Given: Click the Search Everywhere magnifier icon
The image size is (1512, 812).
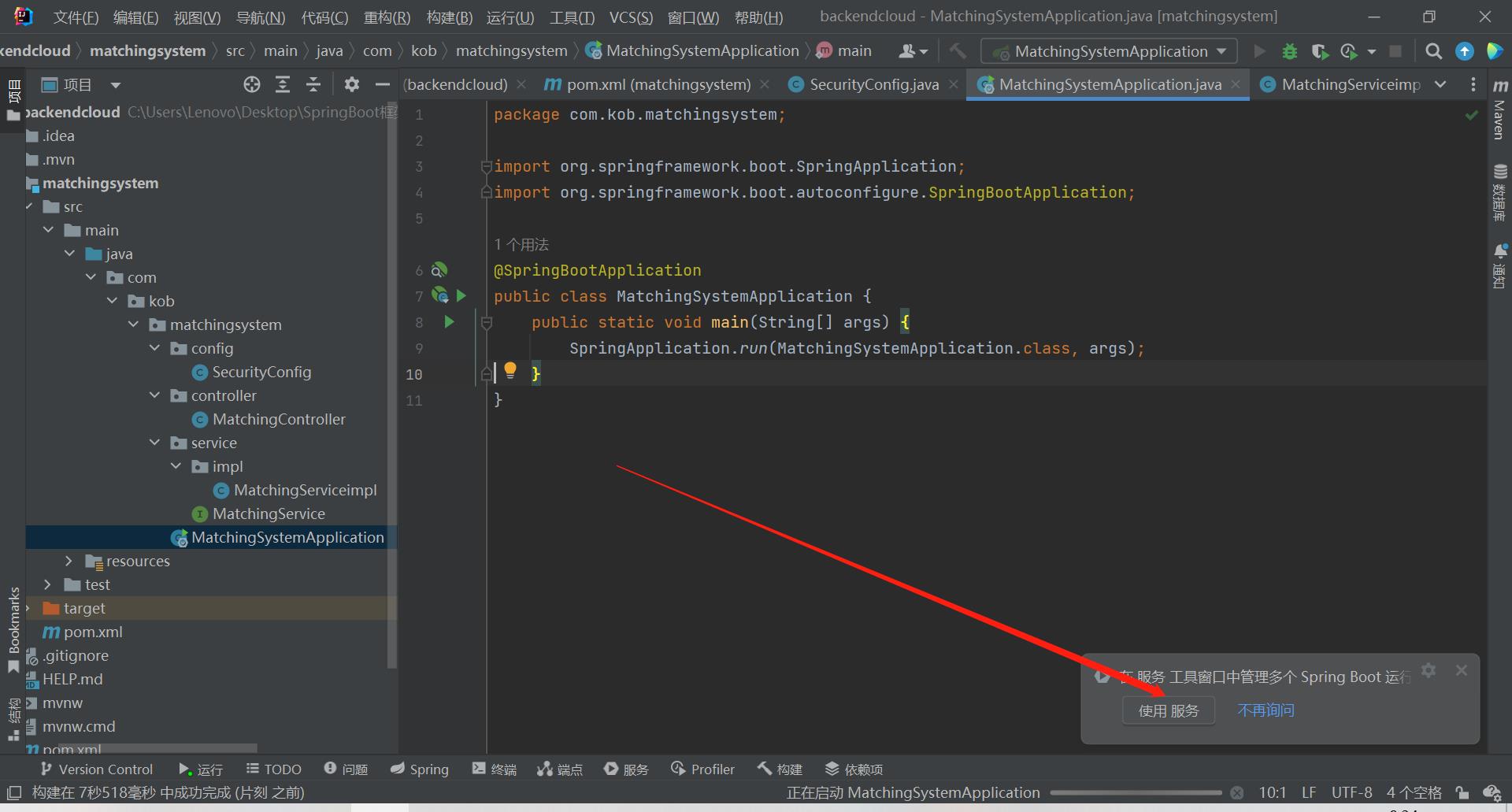Looking at the screenshot, I should (1434, 51).
